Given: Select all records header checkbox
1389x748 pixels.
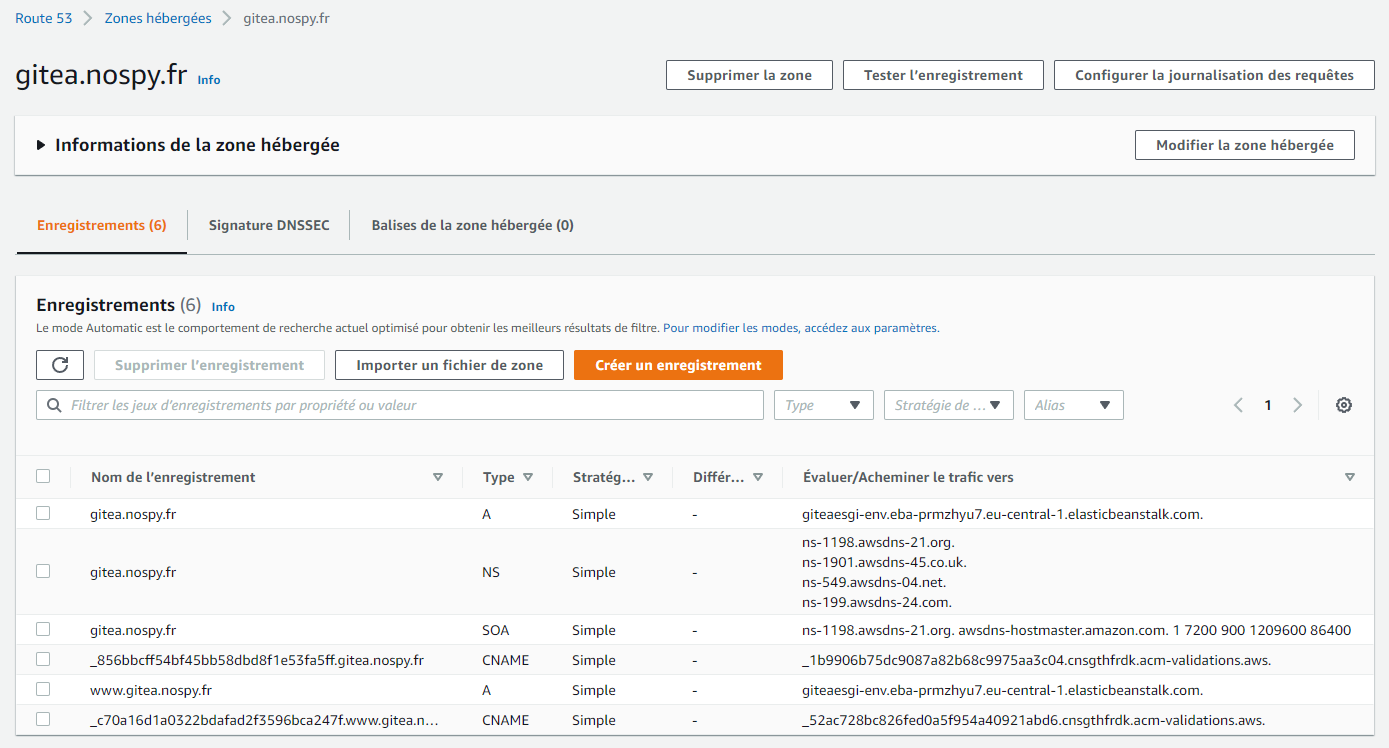Looking at the screenshot, I should point(43,476).
